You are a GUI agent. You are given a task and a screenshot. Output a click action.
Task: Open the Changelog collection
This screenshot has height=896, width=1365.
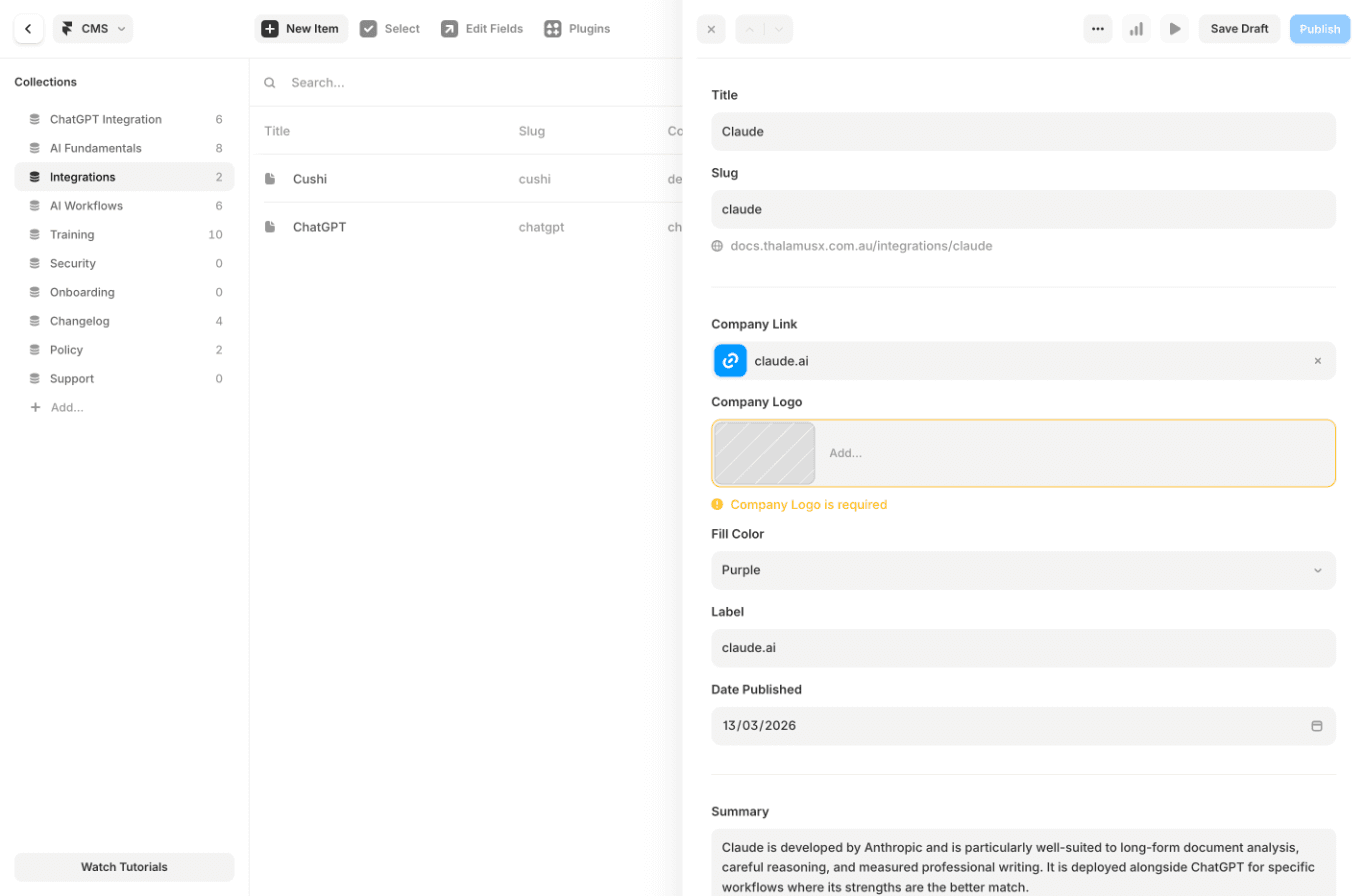[x=124, y=321]
